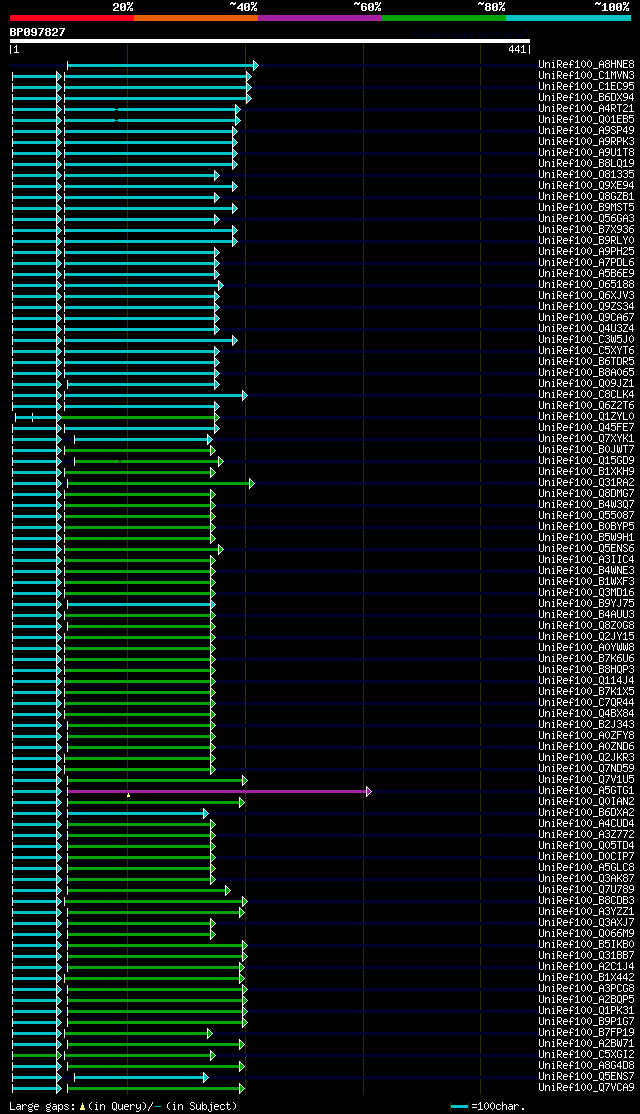
Task: Select the UniRef100_Q45FE7 label
Action: click(587, 428)
